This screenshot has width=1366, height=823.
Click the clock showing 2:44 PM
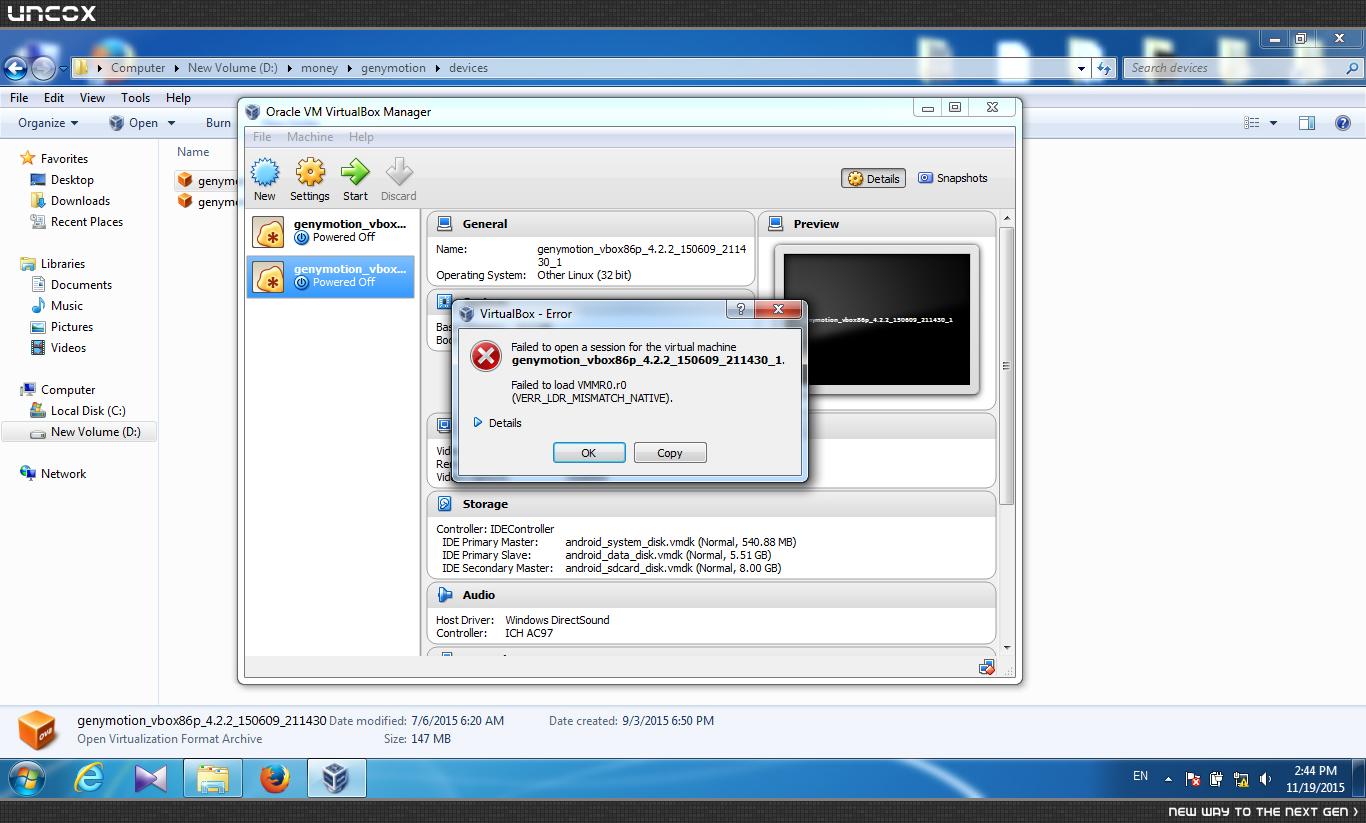pyautogui.click(x=1315, y=771)
